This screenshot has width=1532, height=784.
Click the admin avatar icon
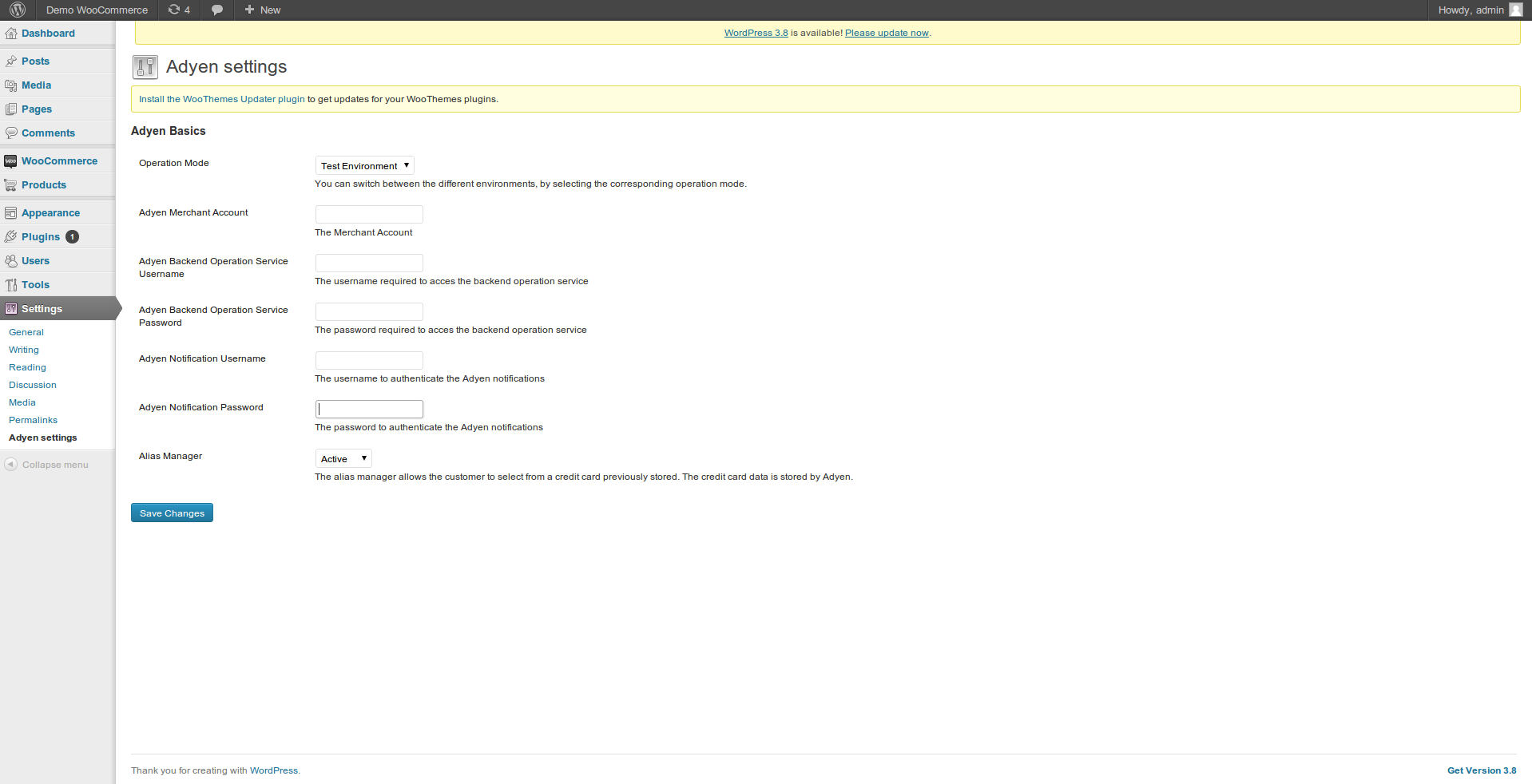coord(1515,10)
